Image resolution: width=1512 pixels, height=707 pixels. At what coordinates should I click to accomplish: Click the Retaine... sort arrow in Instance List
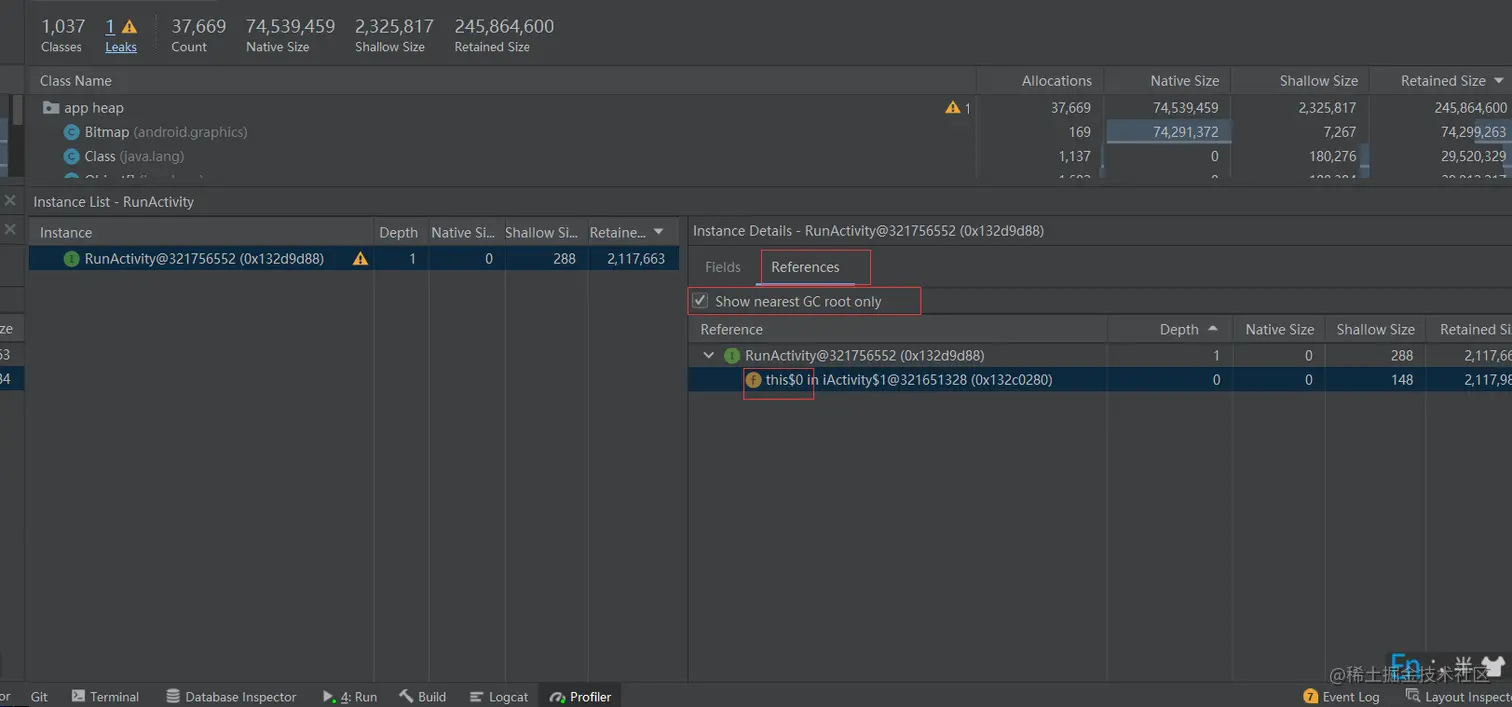click(x=658, y=232)
